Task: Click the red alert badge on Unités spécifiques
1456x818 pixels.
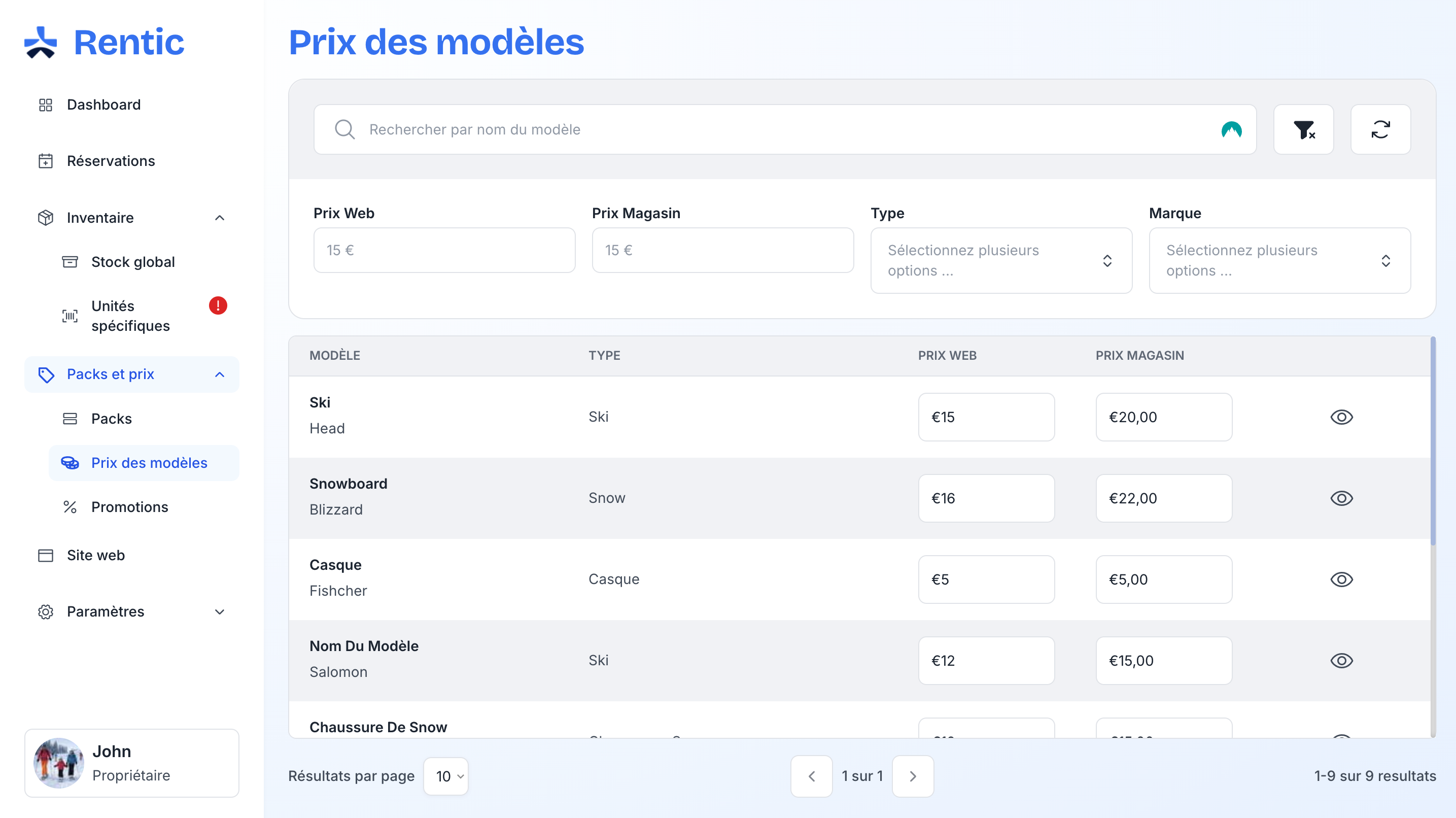Action: (218, 306)
